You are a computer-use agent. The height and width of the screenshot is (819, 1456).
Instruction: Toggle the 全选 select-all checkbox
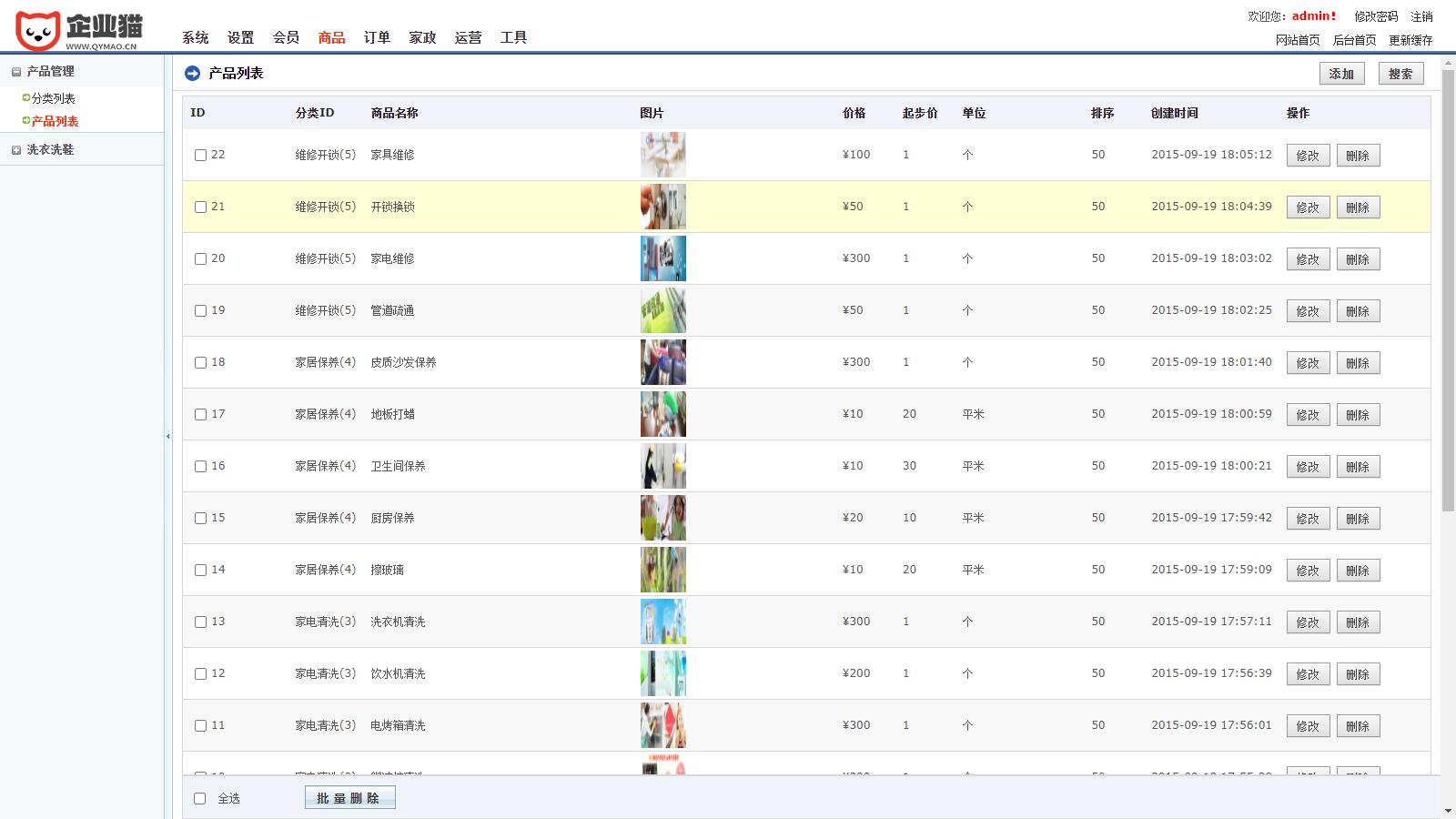pyautogui.click(x=200, y=796)
